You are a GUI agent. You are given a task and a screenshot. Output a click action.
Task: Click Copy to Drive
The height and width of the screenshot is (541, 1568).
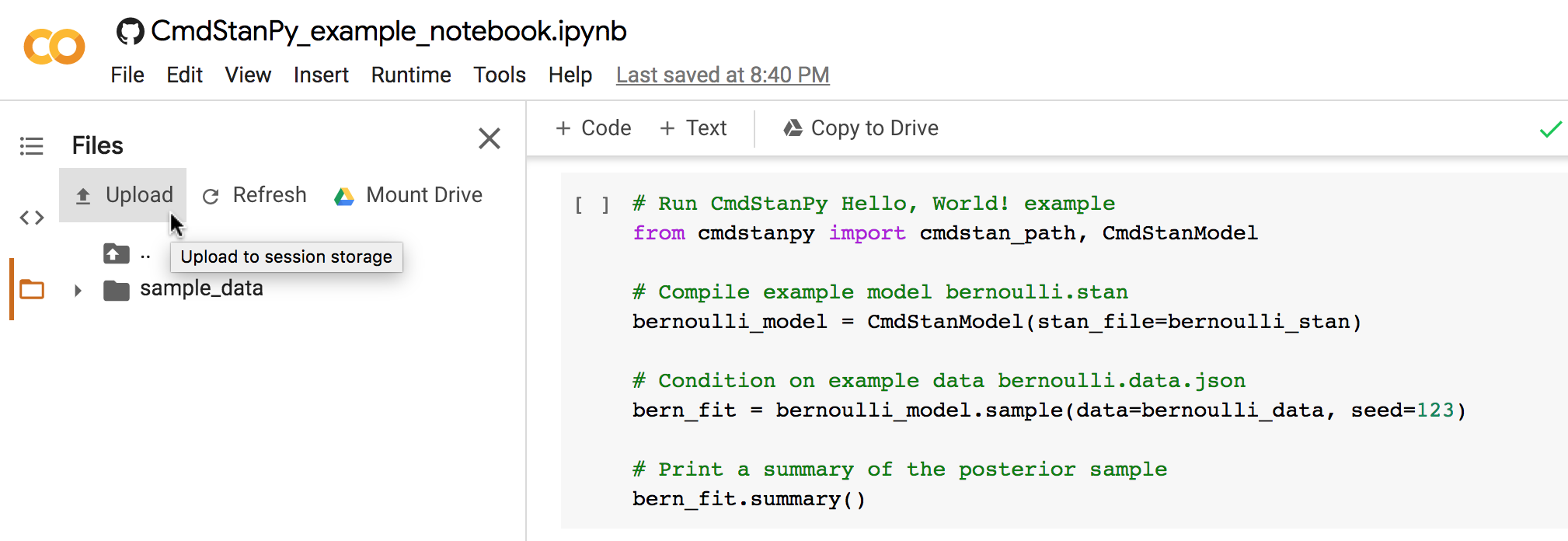pyautogui.click(x=861, y=128)
